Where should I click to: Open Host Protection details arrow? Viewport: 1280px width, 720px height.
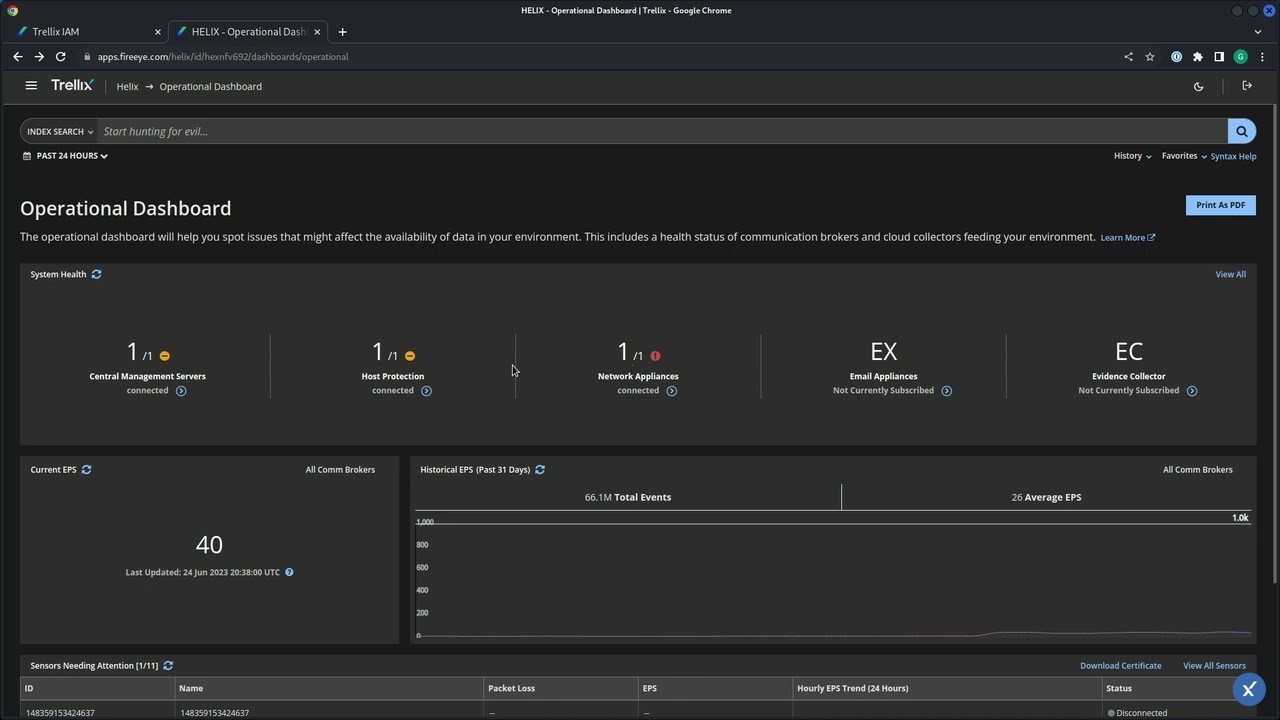(x=426, y=391)
